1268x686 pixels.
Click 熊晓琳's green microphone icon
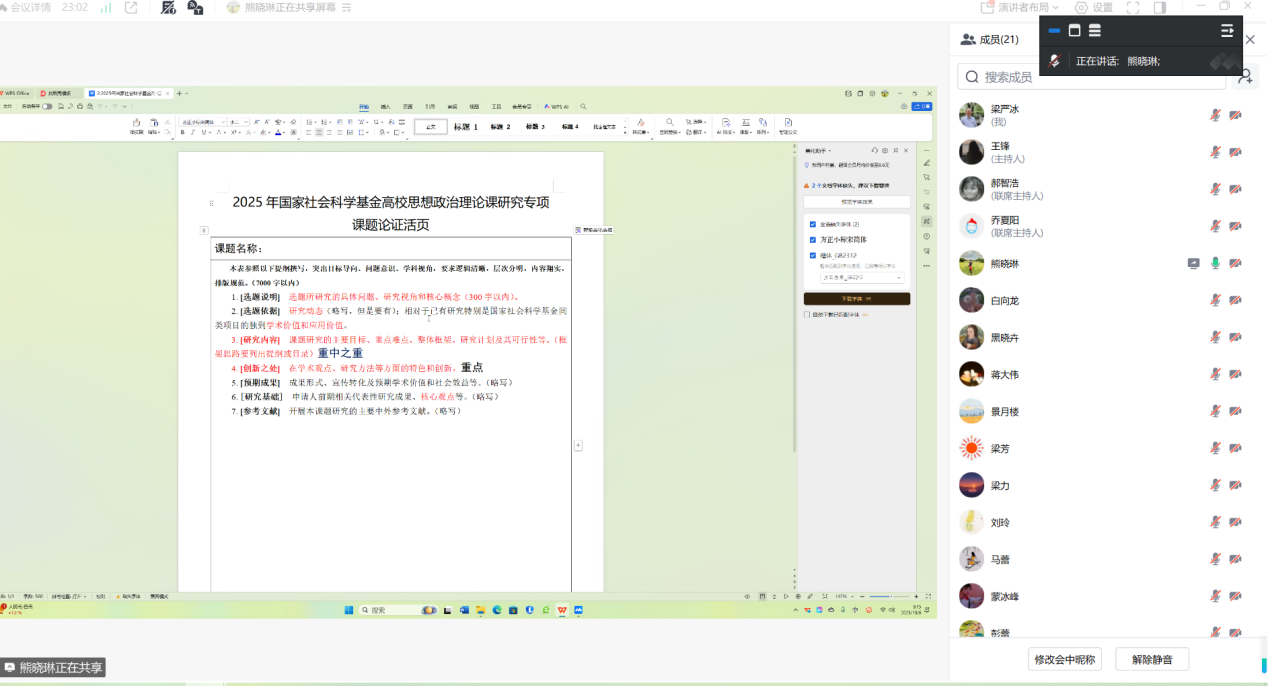click(x=1215, y=263)
